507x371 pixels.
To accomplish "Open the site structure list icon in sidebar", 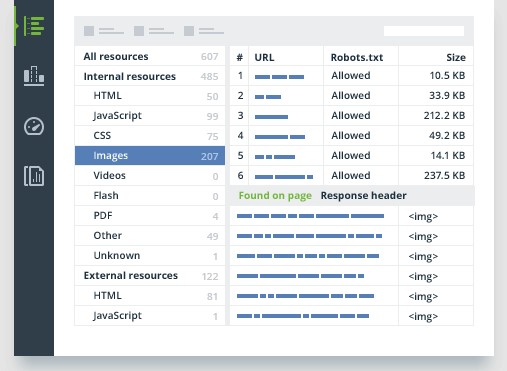I will [34, 26].
